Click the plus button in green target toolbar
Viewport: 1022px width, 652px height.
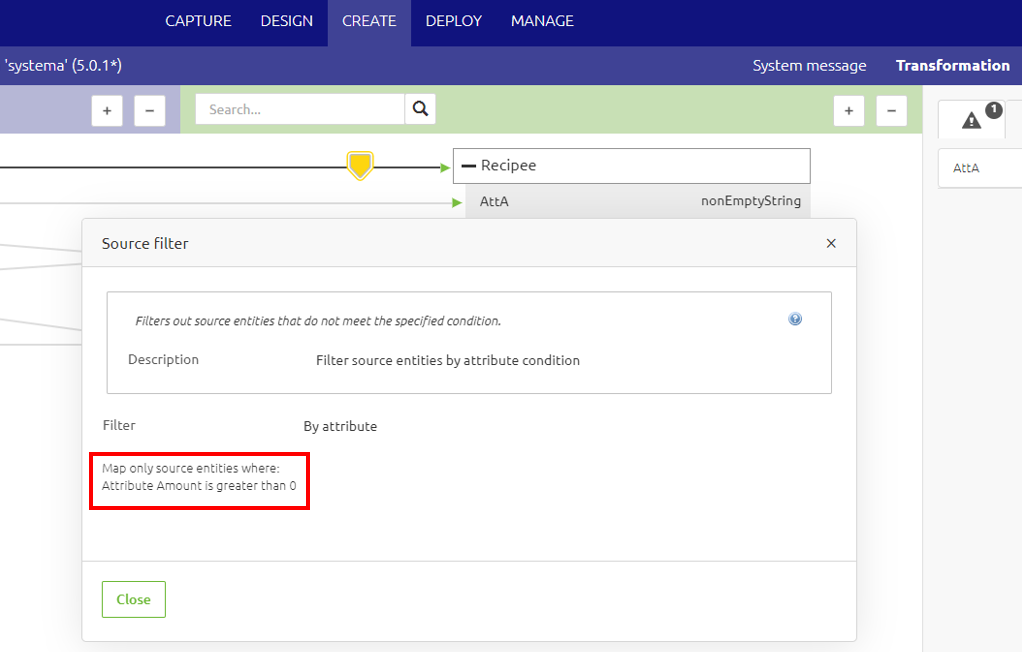849,111
